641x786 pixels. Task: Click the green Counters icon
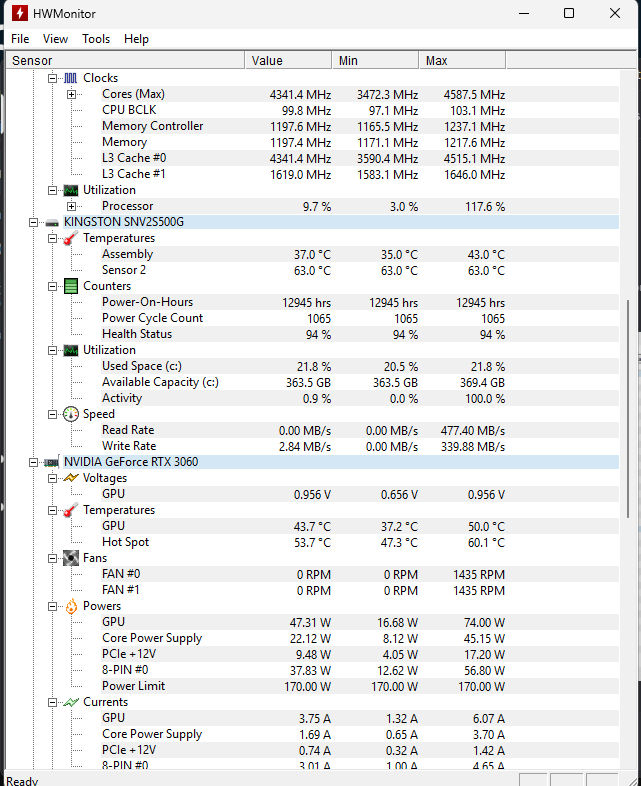pyautogui.click(x=71, y=286)
